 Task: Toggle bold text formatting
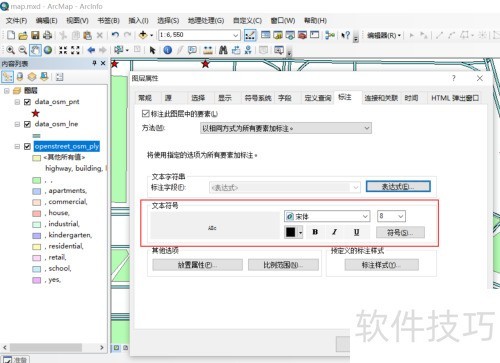click(x=315, y=232)
